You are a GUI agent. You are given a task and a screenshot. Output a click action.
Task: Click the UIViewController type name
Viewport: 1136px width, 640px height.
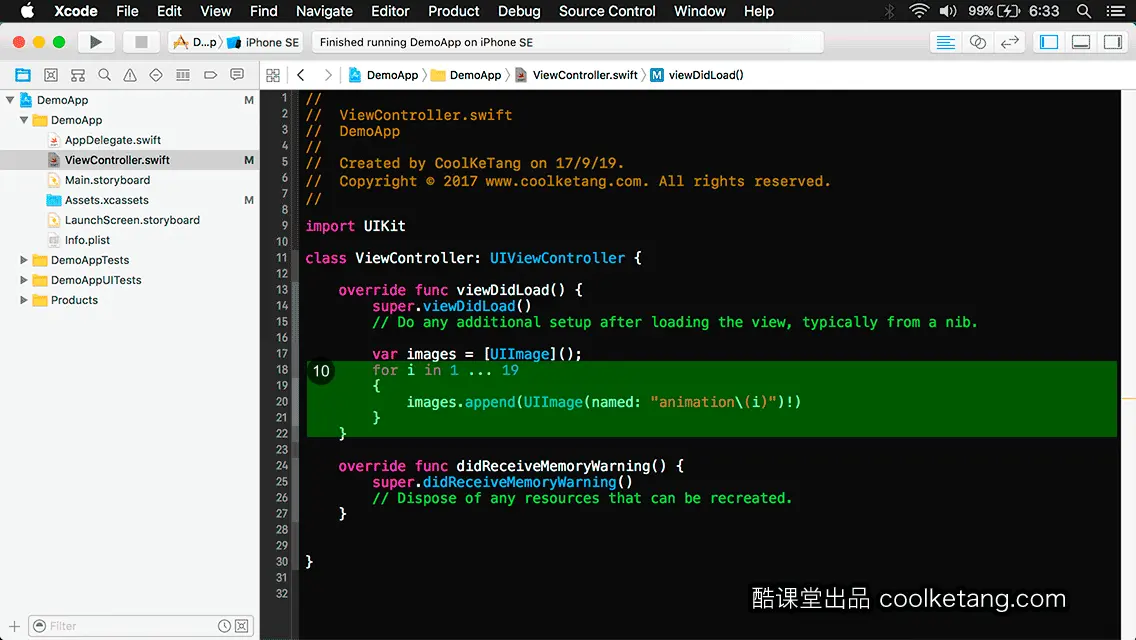[557, 258]
